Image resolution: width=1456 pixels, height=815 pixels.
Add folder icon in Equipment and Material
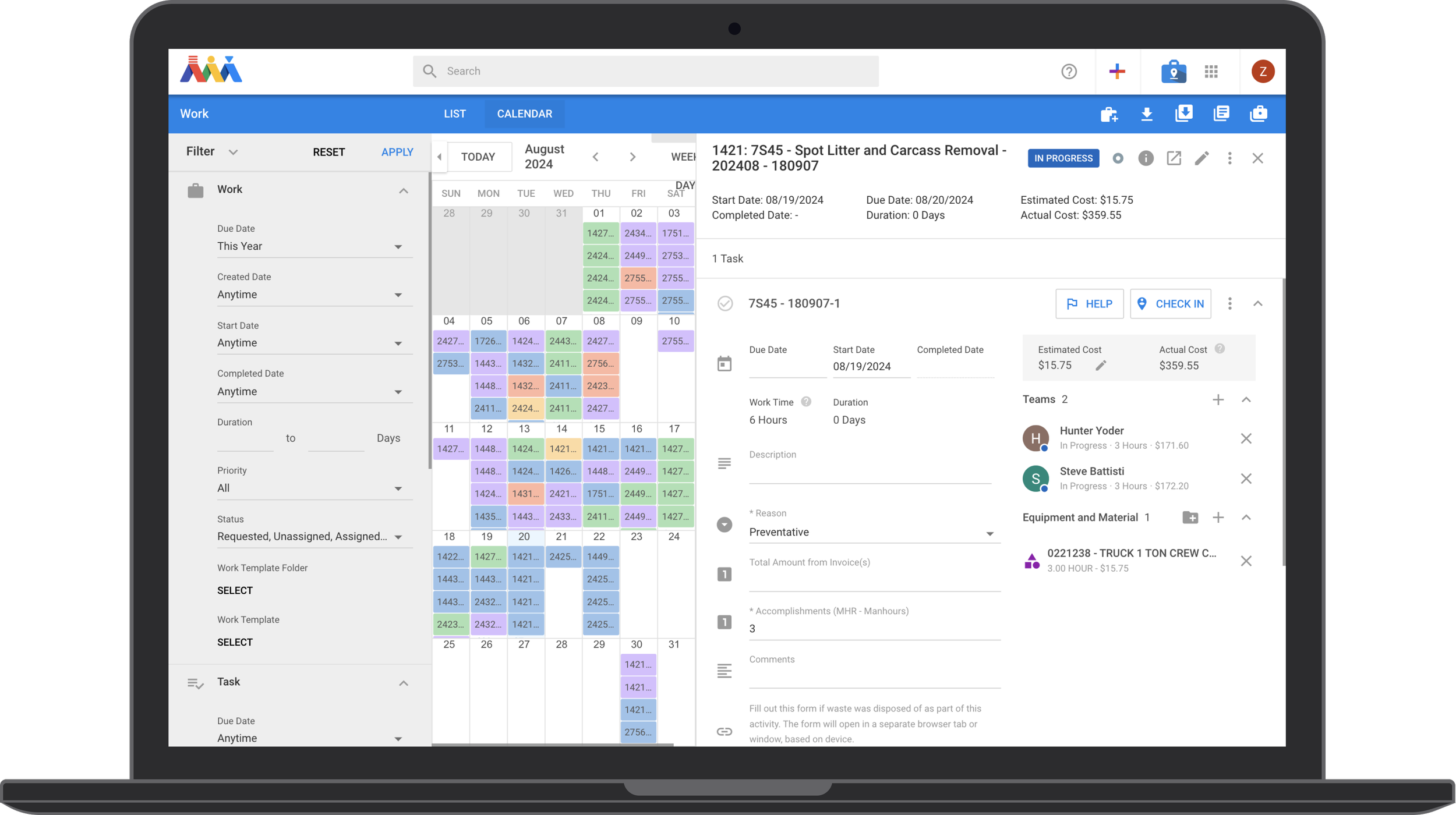pos(1190,518)
